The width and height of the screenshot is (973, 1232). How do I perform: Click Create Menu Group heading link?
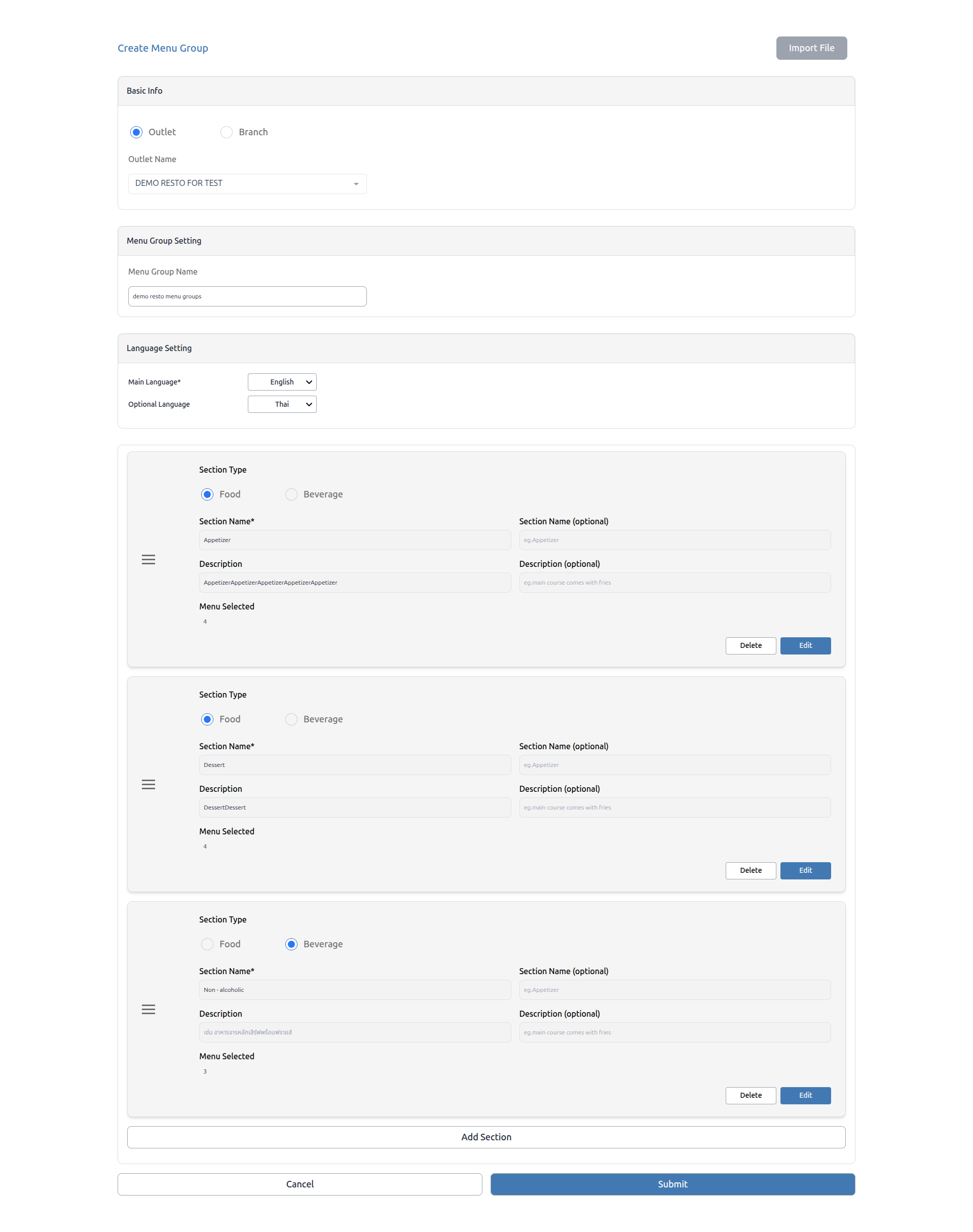tap(163, 49)
